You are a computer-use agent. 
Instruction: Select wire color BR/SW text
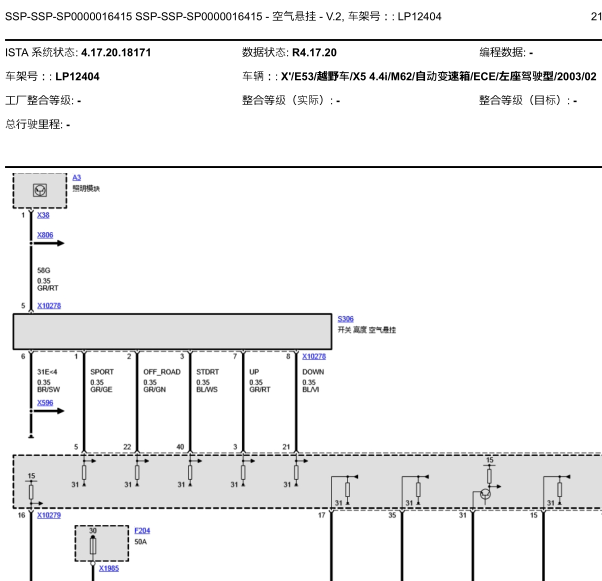click(48, 389)
